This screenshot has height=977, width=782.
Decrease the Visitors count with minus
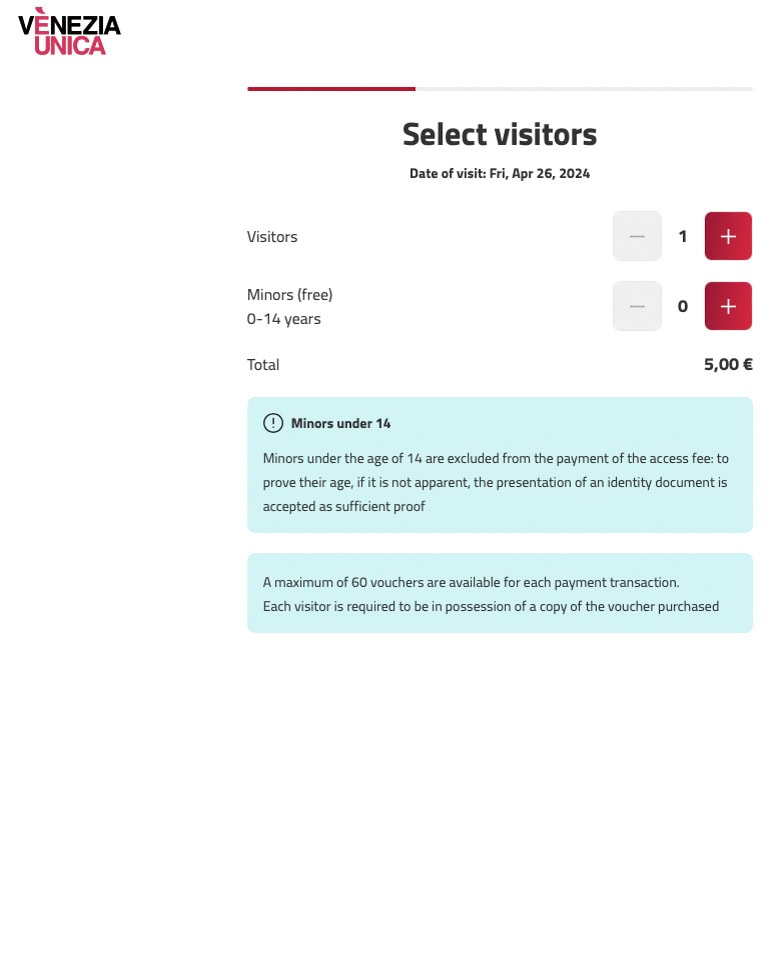637,236
